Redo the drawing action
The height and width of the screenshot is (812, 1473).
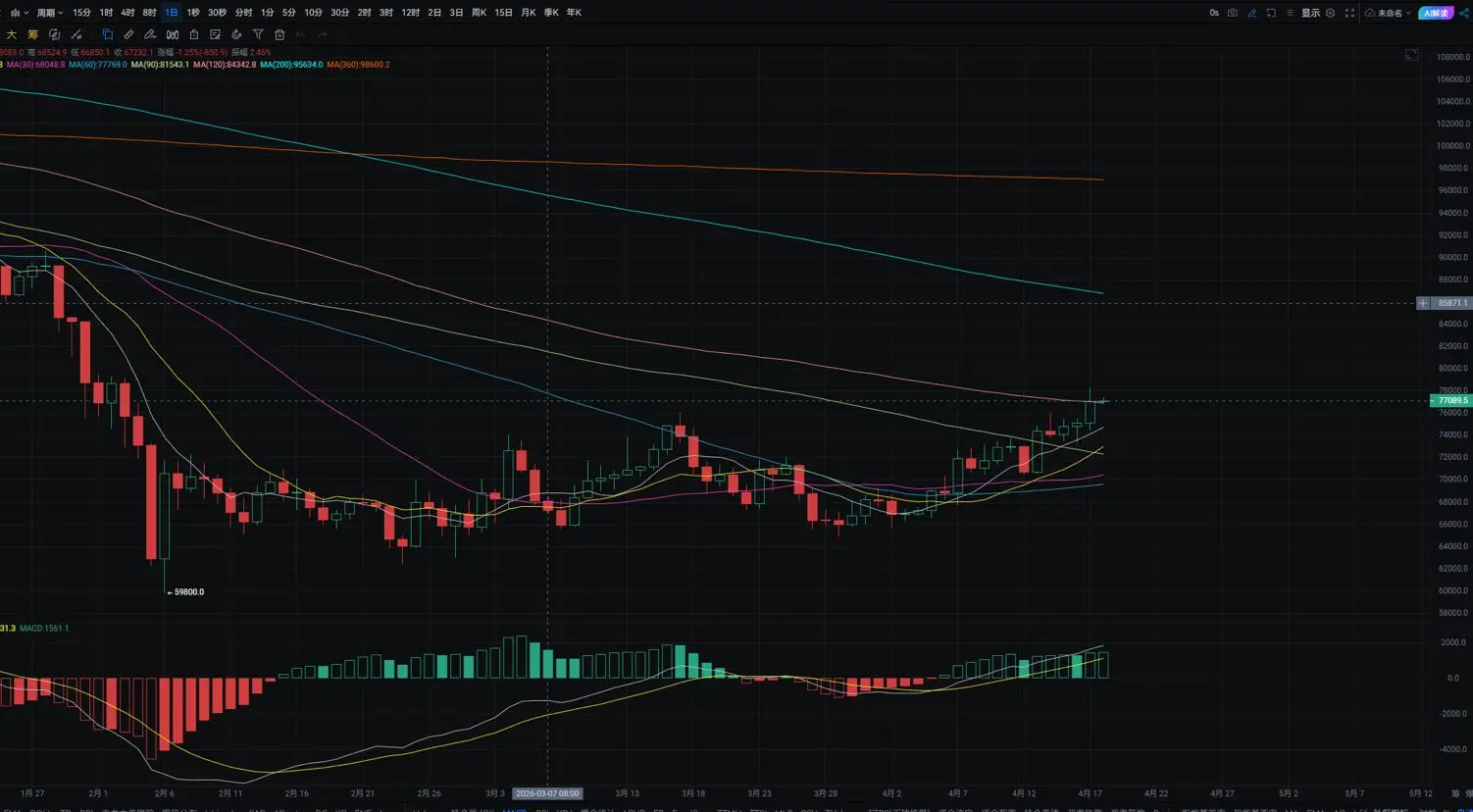coord(322,34)
